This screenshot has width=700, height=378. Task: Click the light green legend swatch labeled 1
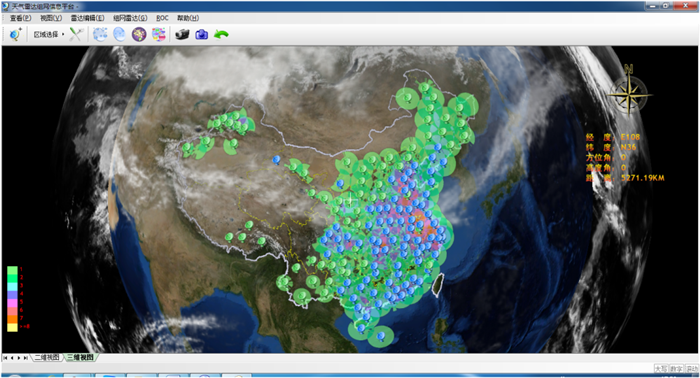(x=12, y=270)
